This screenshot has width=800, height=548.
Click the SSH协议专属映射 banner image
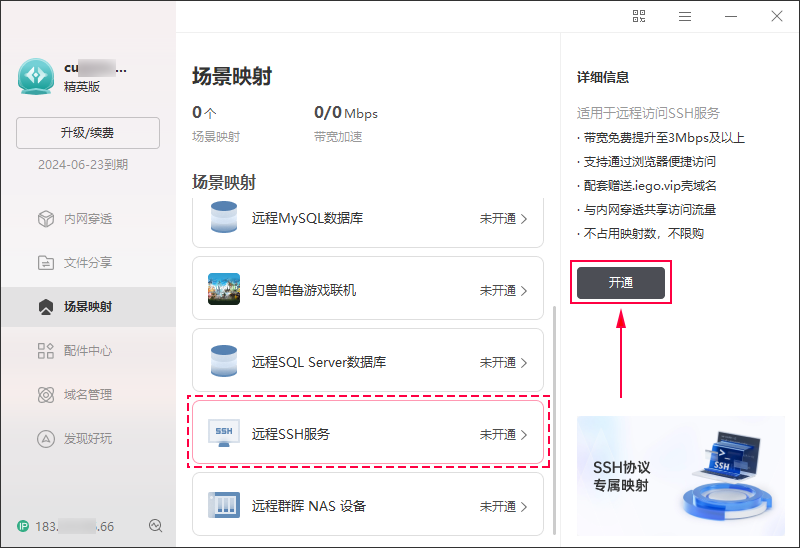point(680,475)
